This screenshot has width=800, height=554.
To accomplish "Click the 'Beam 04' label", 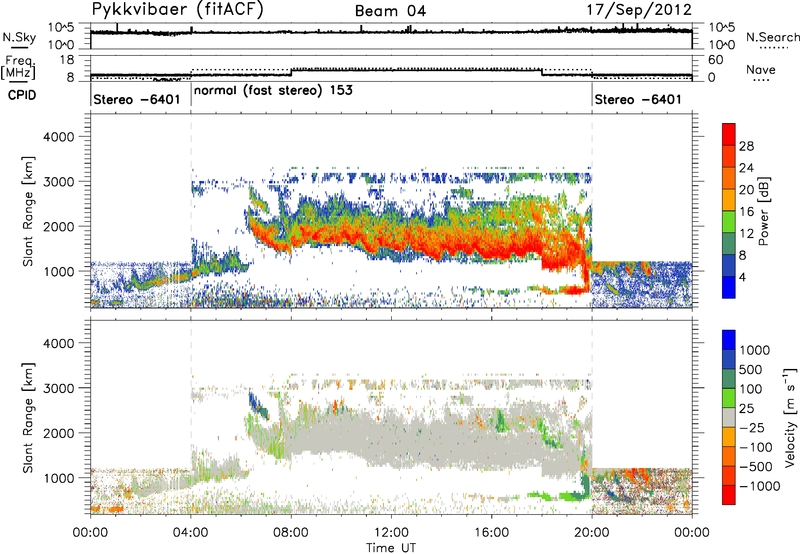I will tap(390, 11).
